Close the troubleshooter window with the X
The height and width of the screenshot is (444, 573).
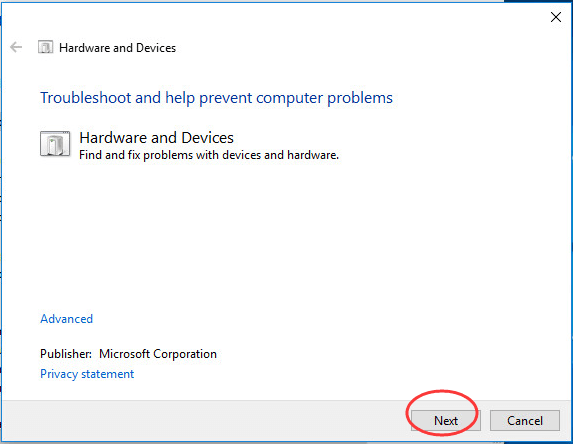(556, 17)
